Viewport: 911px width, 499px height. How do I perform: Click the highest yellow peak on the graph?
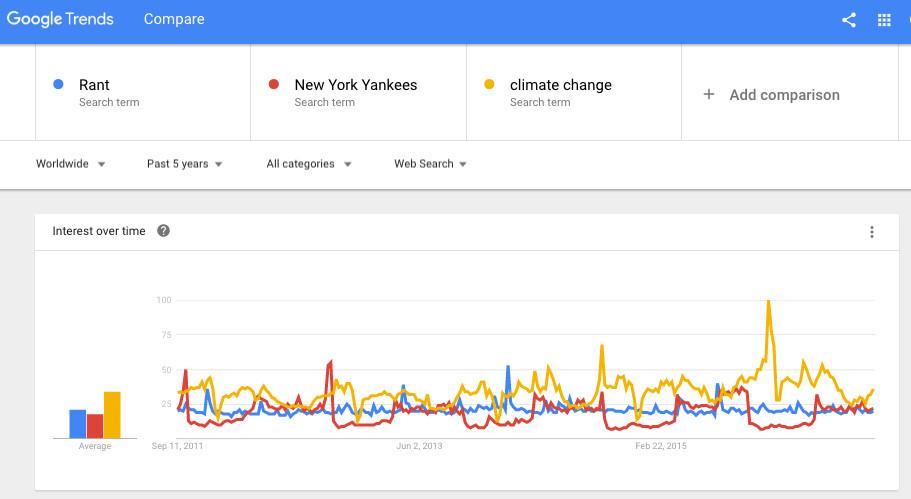coord(768,301)
